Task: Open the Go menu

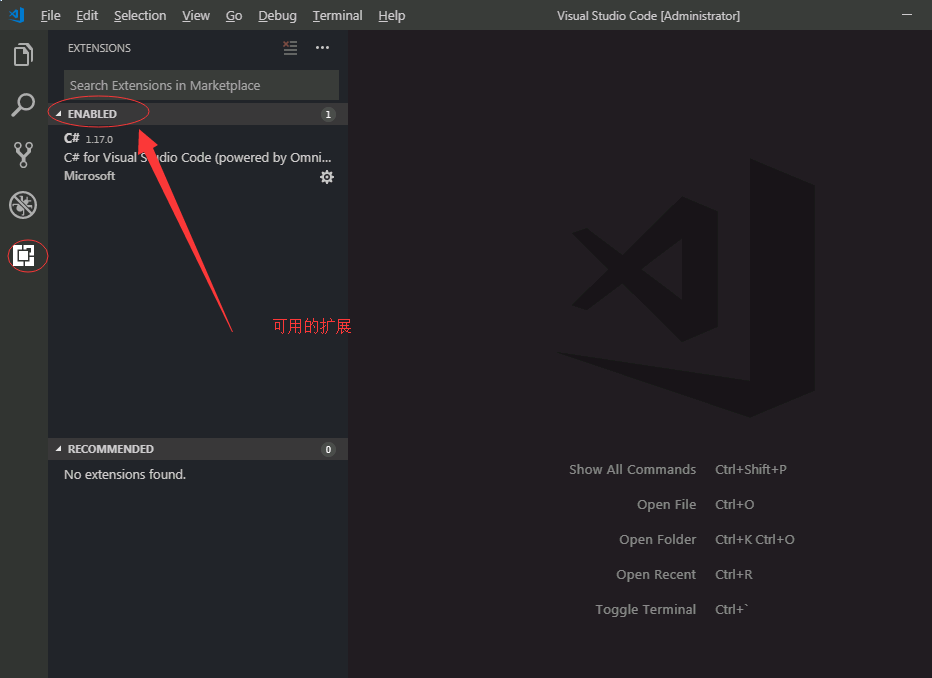Action: [x=234, y=15]
